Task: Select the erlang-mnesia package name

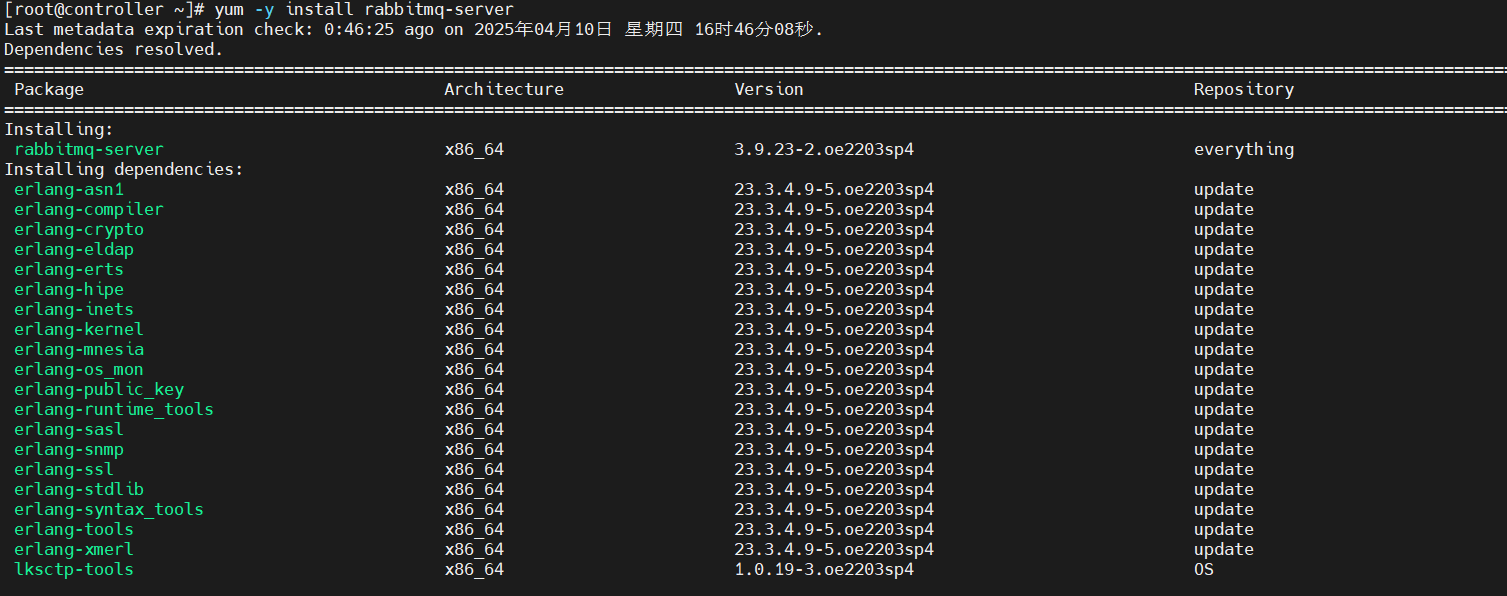Action: (78, 349)
